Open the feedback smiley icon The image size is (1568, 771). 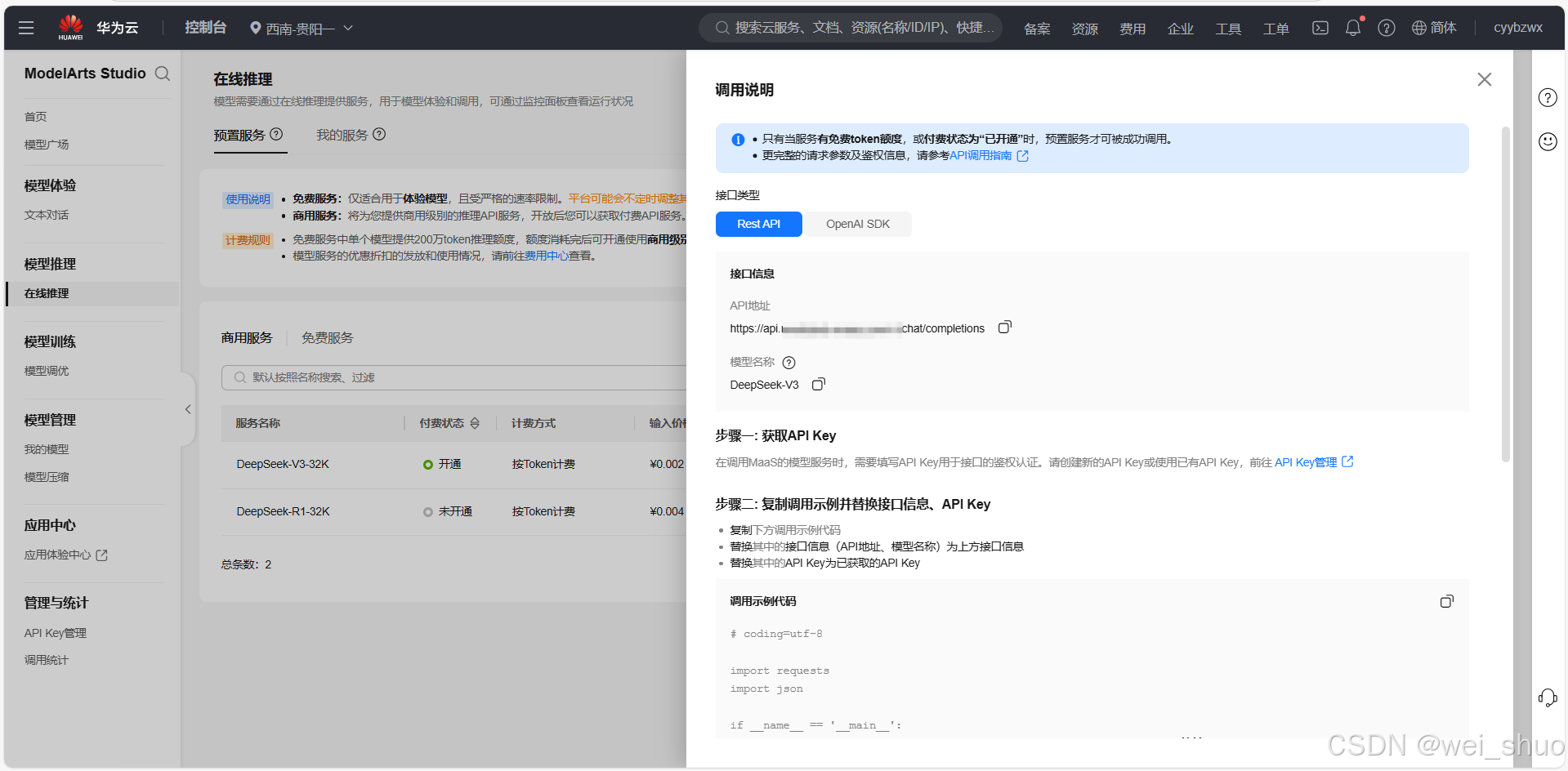pyautogui.click(x=1548, y=141)
